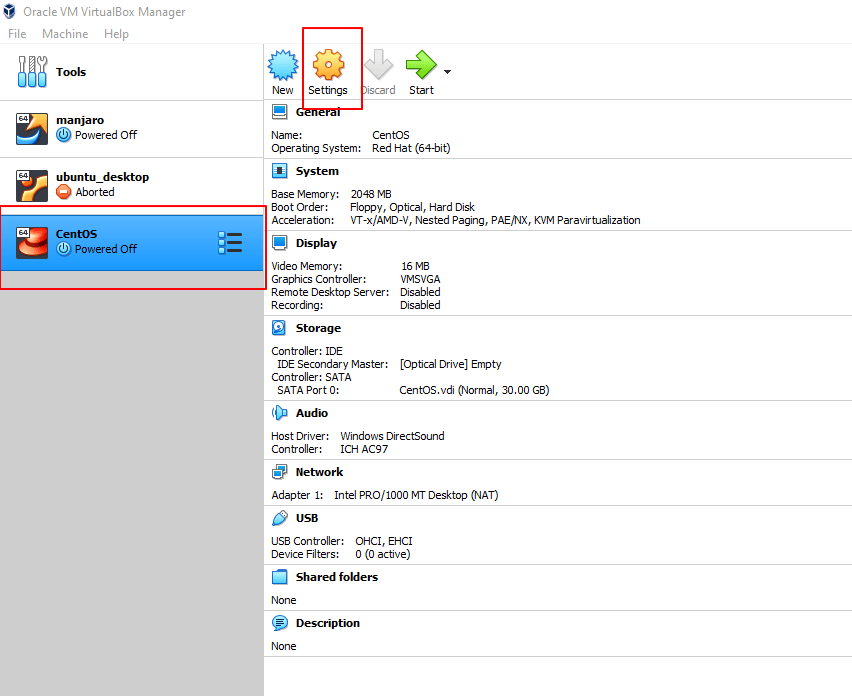852x696 pixels.
Task: Click the VirtualBox logo in the title bar
Action: pos(9,11)
